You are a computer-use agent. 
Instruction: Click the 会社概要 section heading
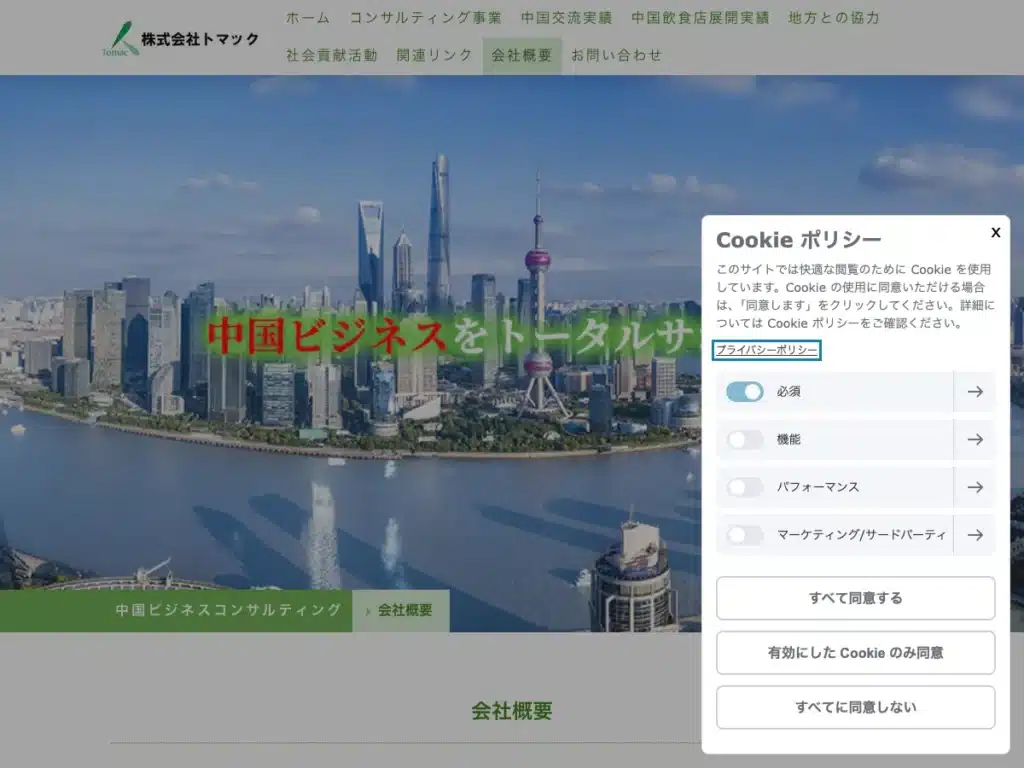coord(512,711)
